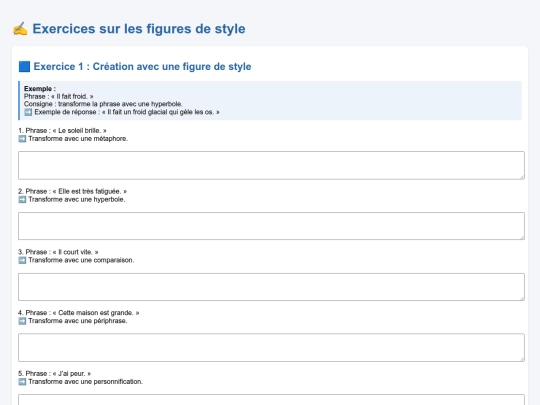
Task: Click the answer box for « Il court vite. »
Action: click(x=271, y=287)
